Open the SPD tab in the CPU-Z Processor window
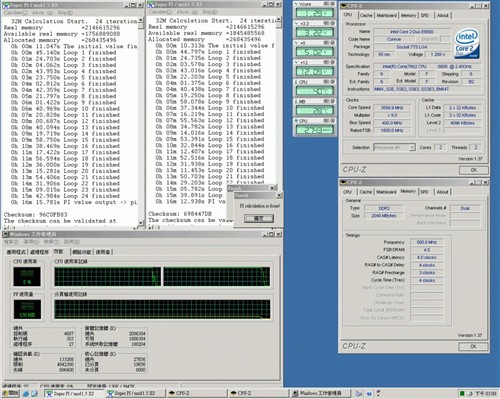 tap(425, 15)
